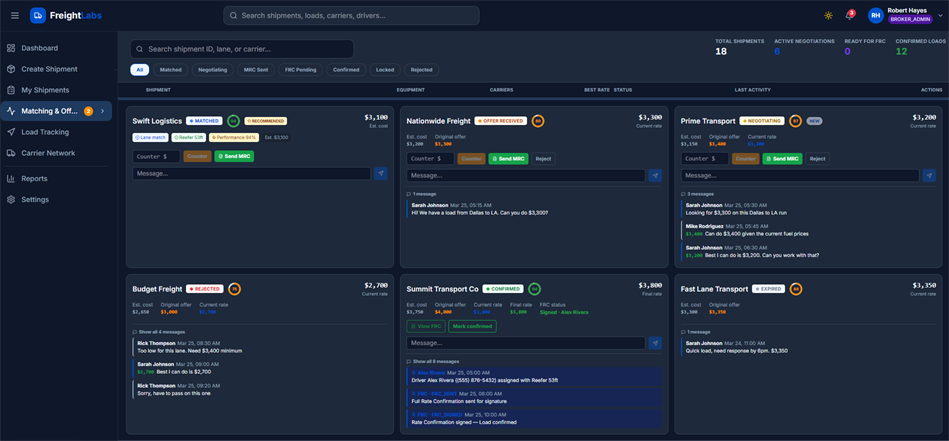This screenshot has height=441, width=949.
Task: Filter by Confirmed status
Action: click(x=347, y=70)
